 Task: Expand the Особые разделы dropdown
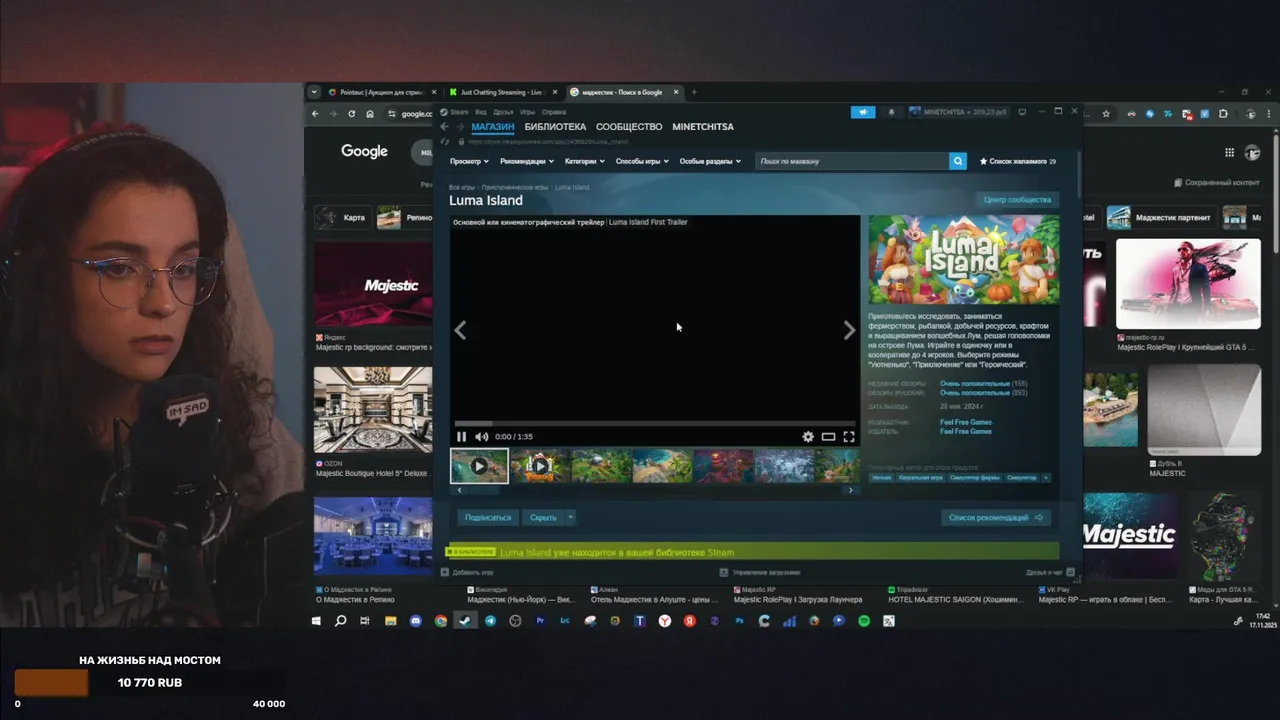coord(710,161)
